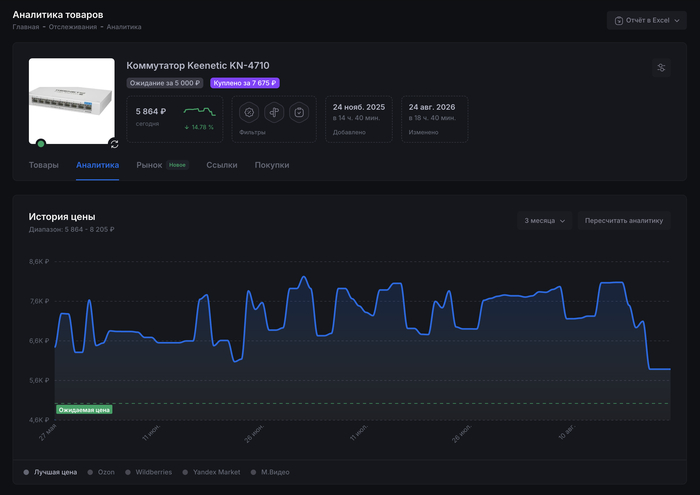Toggle the Yandex Market legend series
This screenshot has height=495, width=700.
pos(212,472)
